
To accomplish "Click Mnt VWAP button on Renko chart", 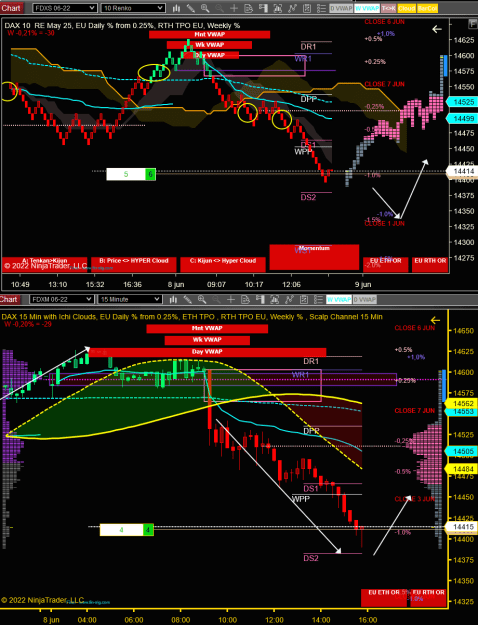I will point(209,35).
